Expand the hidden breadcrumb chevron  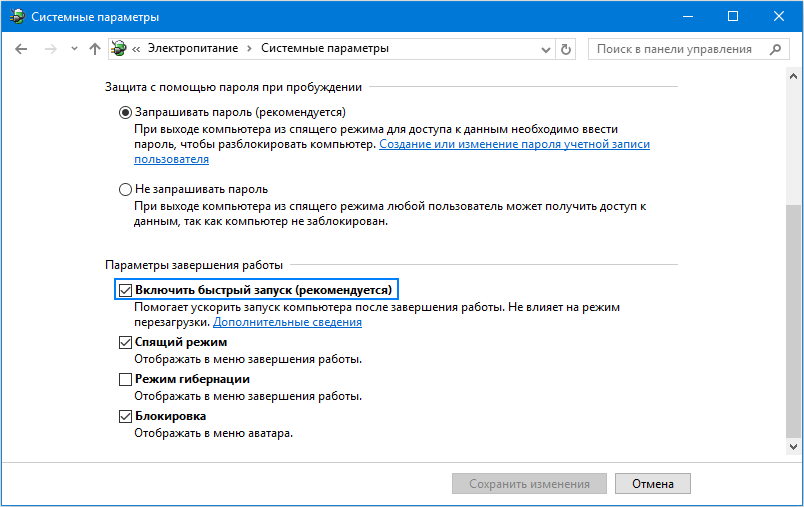pos(139,49)
